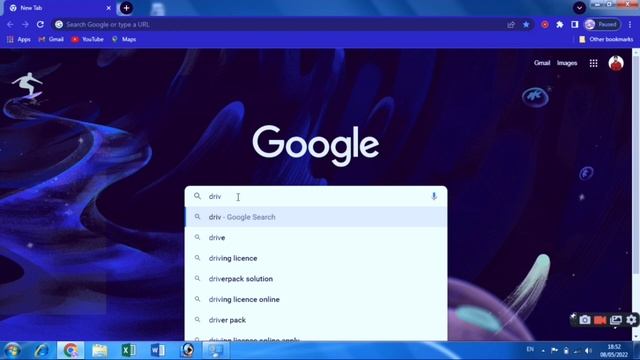The height and width of the screenshot is (360, 640).
Task: Select 'driving licence' suggestion
Action: [316, 258]
